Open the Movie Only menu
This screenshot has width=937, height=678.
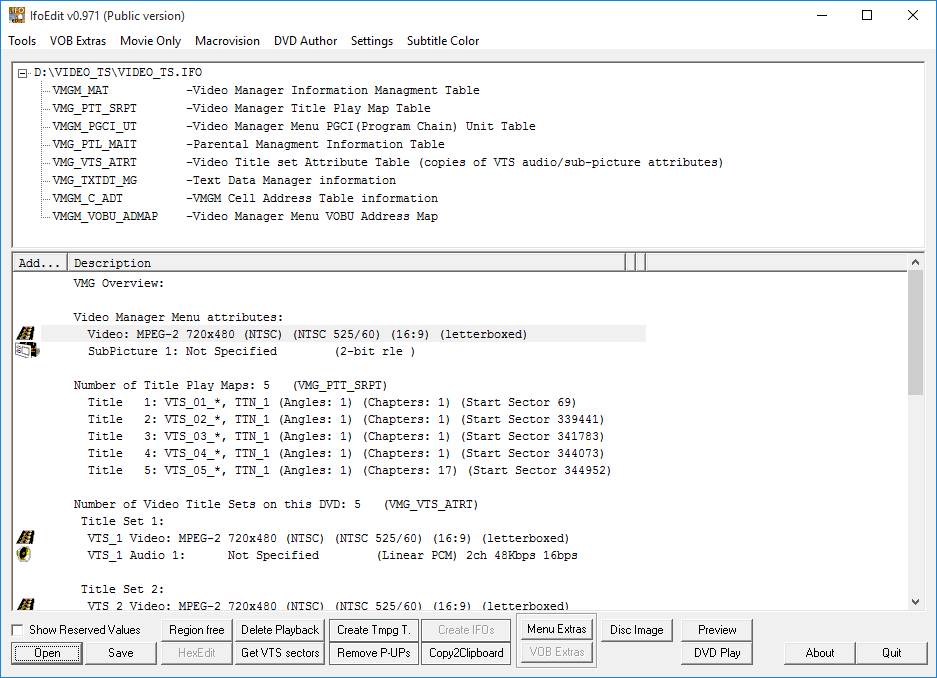click(151, 41)
